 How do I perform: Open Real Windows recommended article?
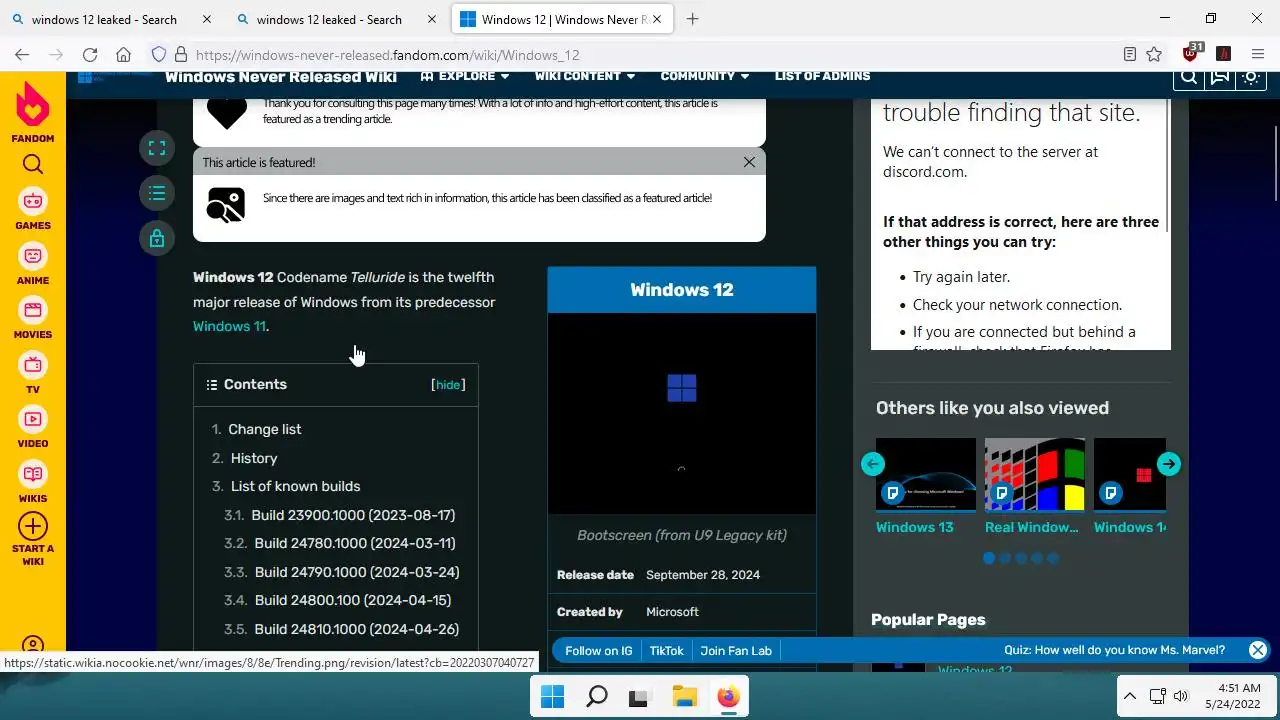[1034, 487]
